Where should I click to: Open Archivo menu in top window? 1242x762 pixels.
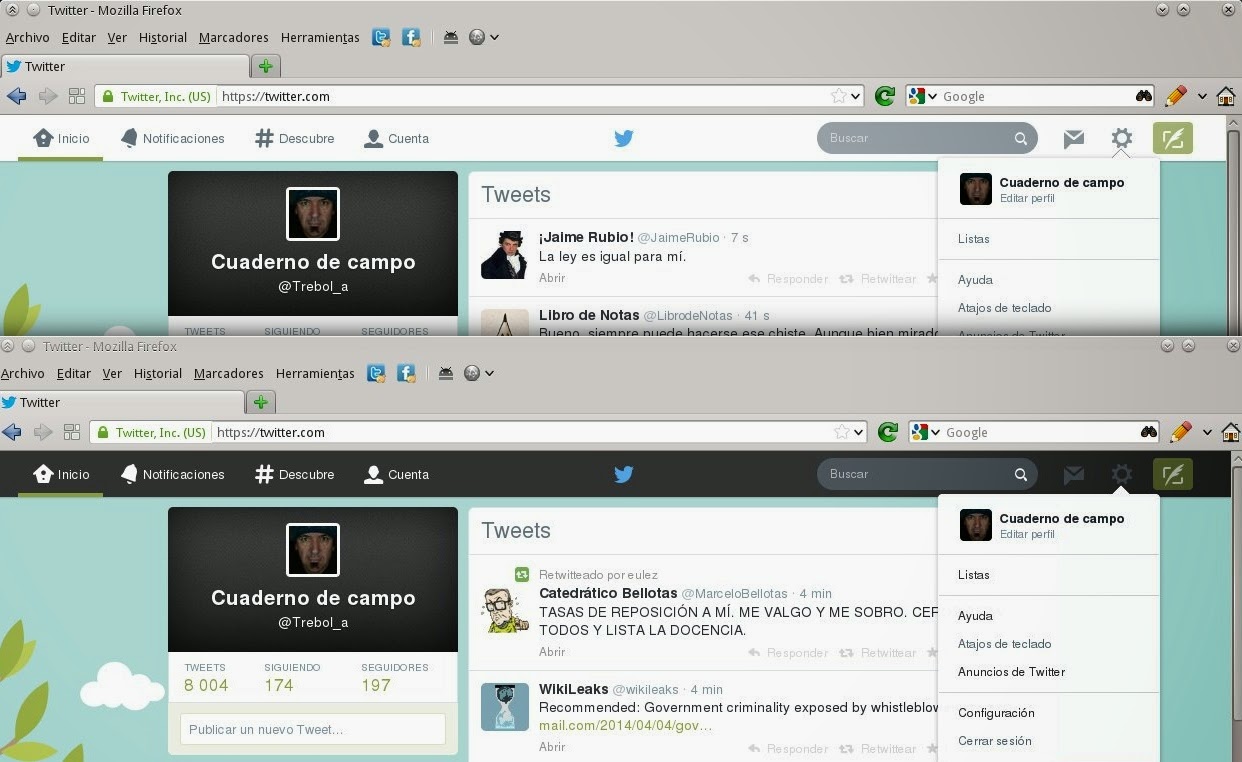tap(27, 37)
